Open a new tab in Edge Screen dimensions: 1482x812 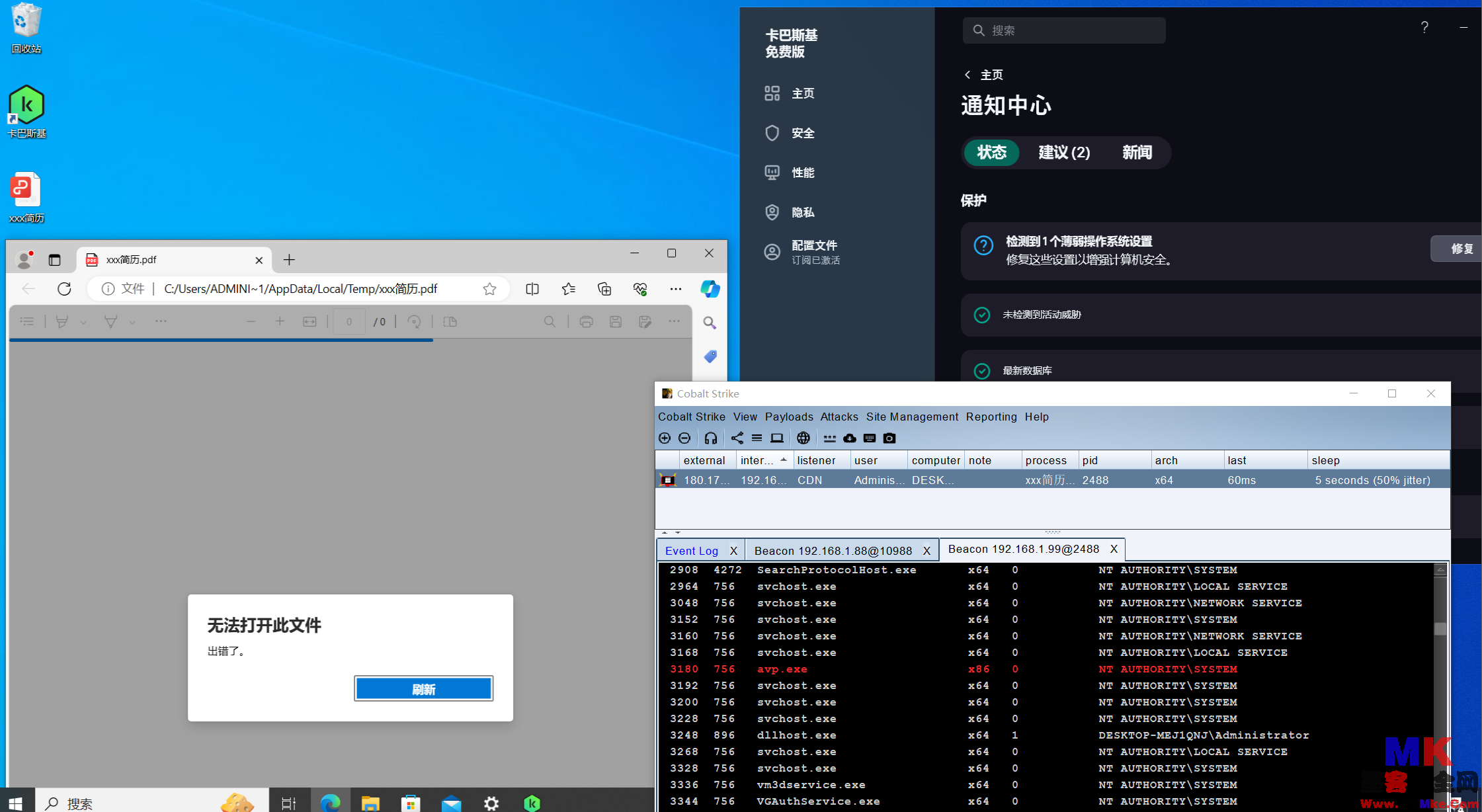(289, 260)
